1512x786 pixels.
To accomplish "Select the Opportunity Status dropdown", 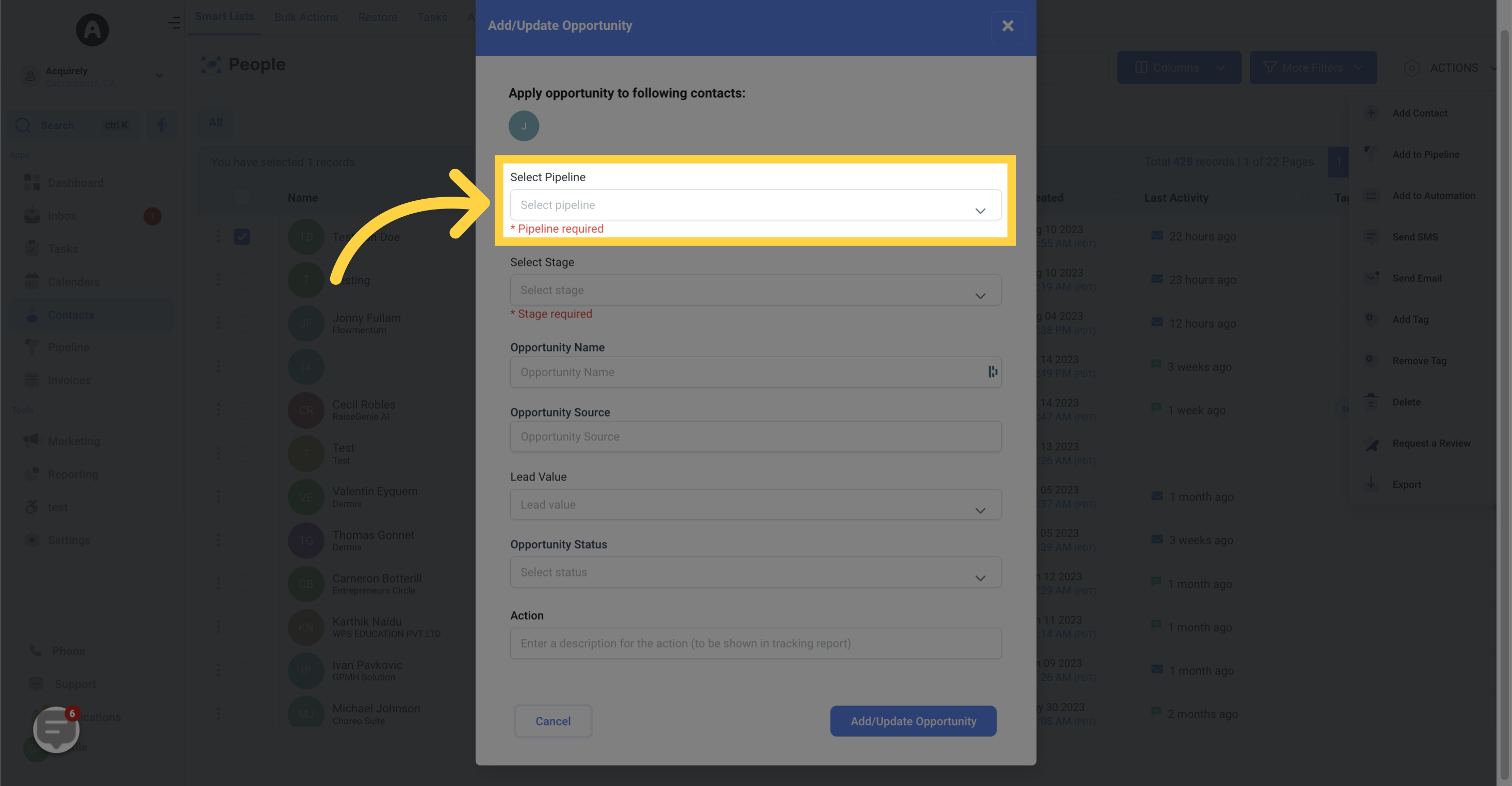I will (754, 572).
